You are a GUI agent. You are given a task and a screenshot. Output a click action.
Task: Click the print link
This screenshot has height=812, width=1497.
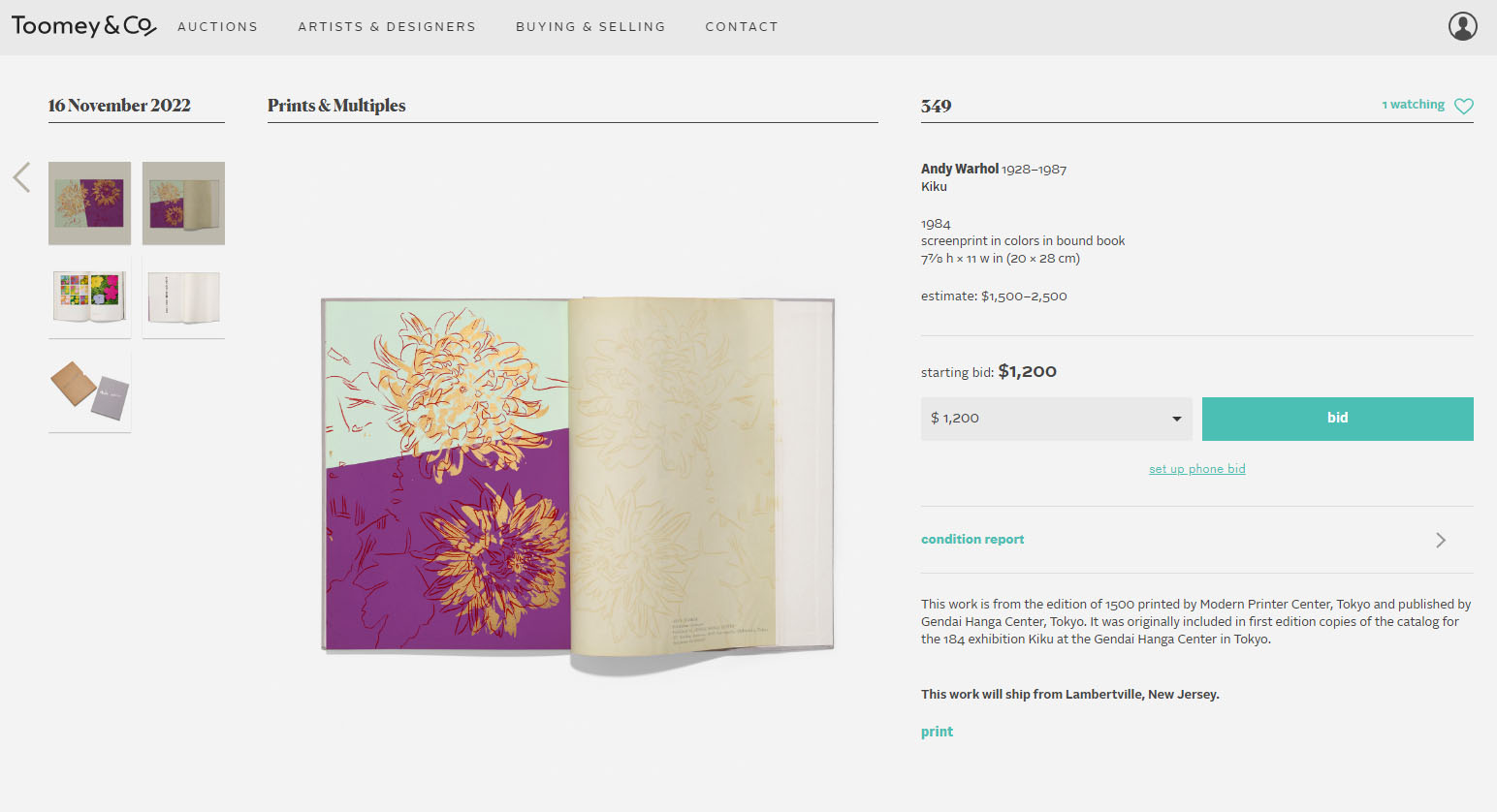coord(937,732)
